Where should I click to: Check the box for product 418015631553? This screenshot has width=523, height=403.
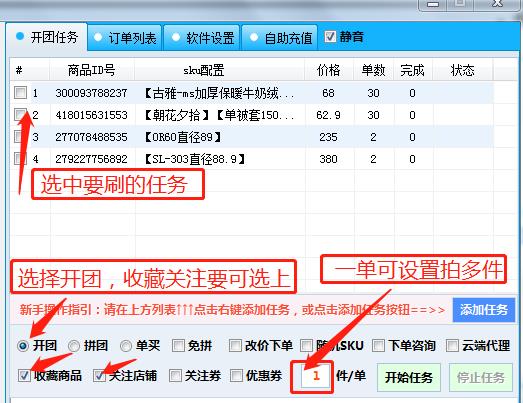(x=20, y=114)
